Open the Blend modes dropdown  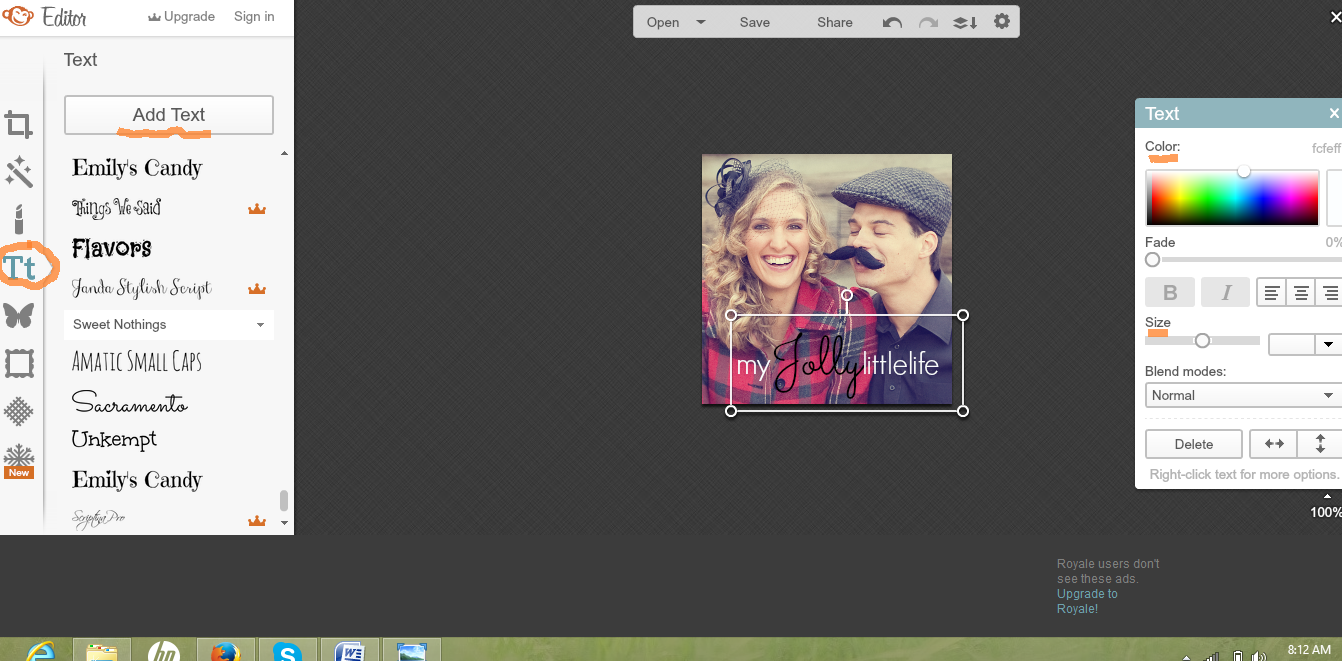point(1241,395)
